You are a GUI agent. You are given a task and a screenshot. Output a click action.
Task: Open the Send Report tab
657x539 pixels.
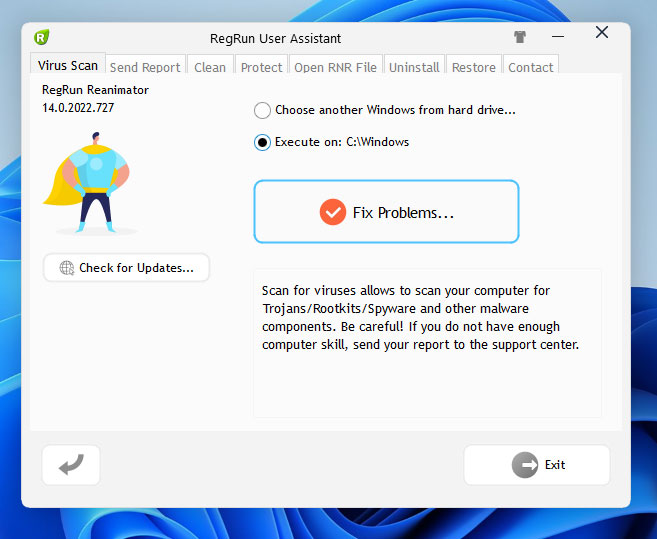coord(145,67)
